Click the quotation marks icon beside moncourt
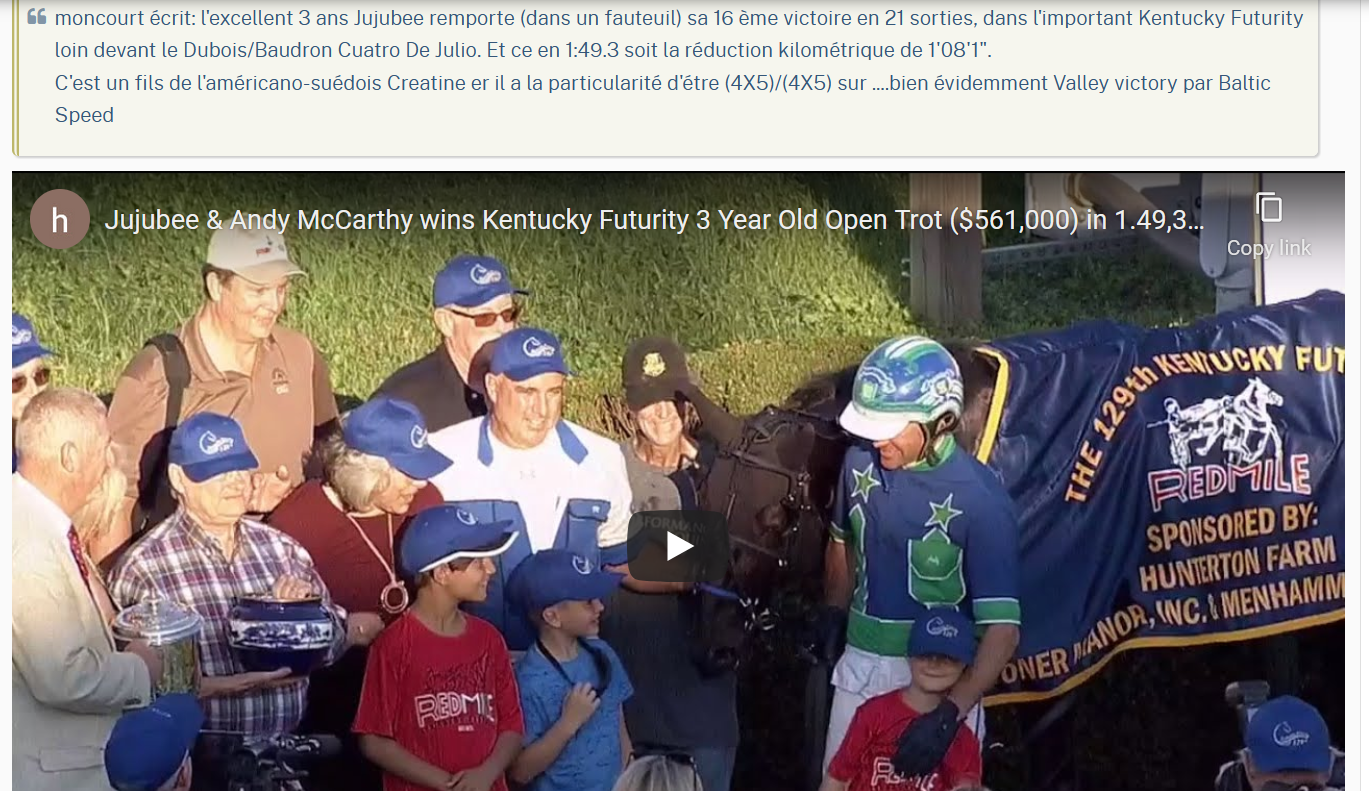The width and height of the screenshot is (1369, 791). 37,17
